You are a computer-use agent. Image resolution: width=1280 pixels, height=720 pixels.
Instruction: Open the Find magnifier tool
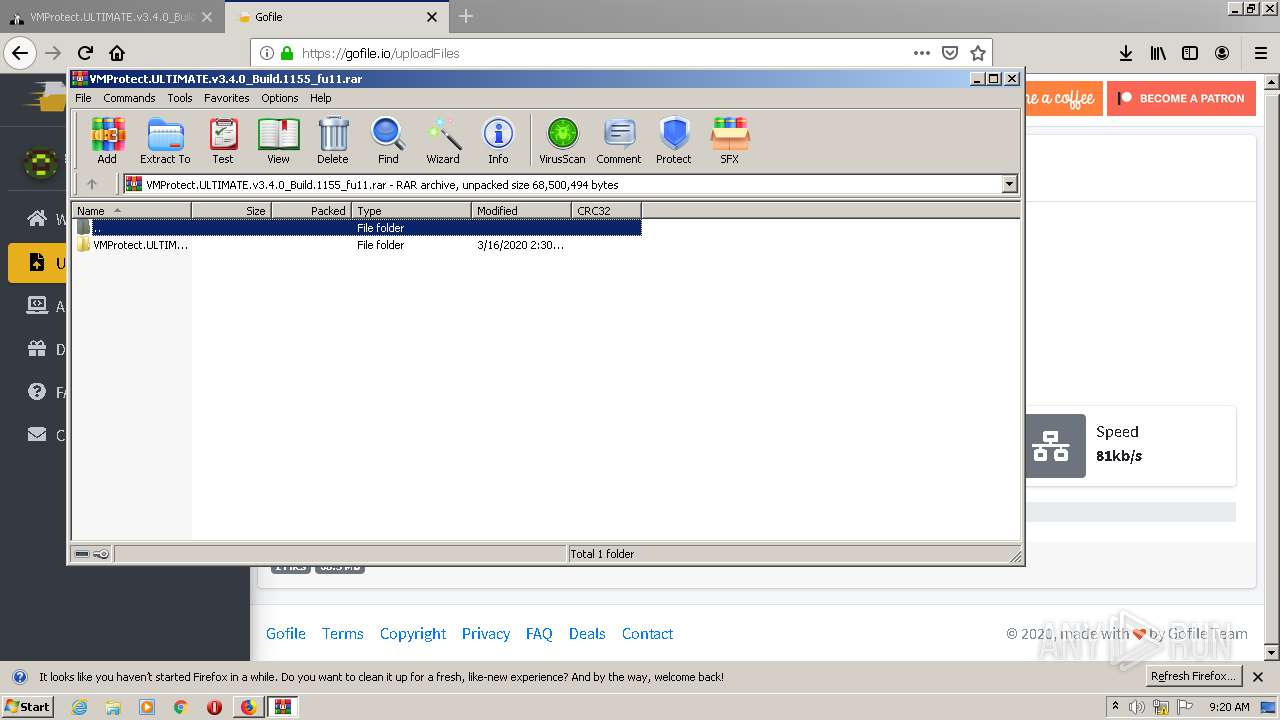click(388, 140)
